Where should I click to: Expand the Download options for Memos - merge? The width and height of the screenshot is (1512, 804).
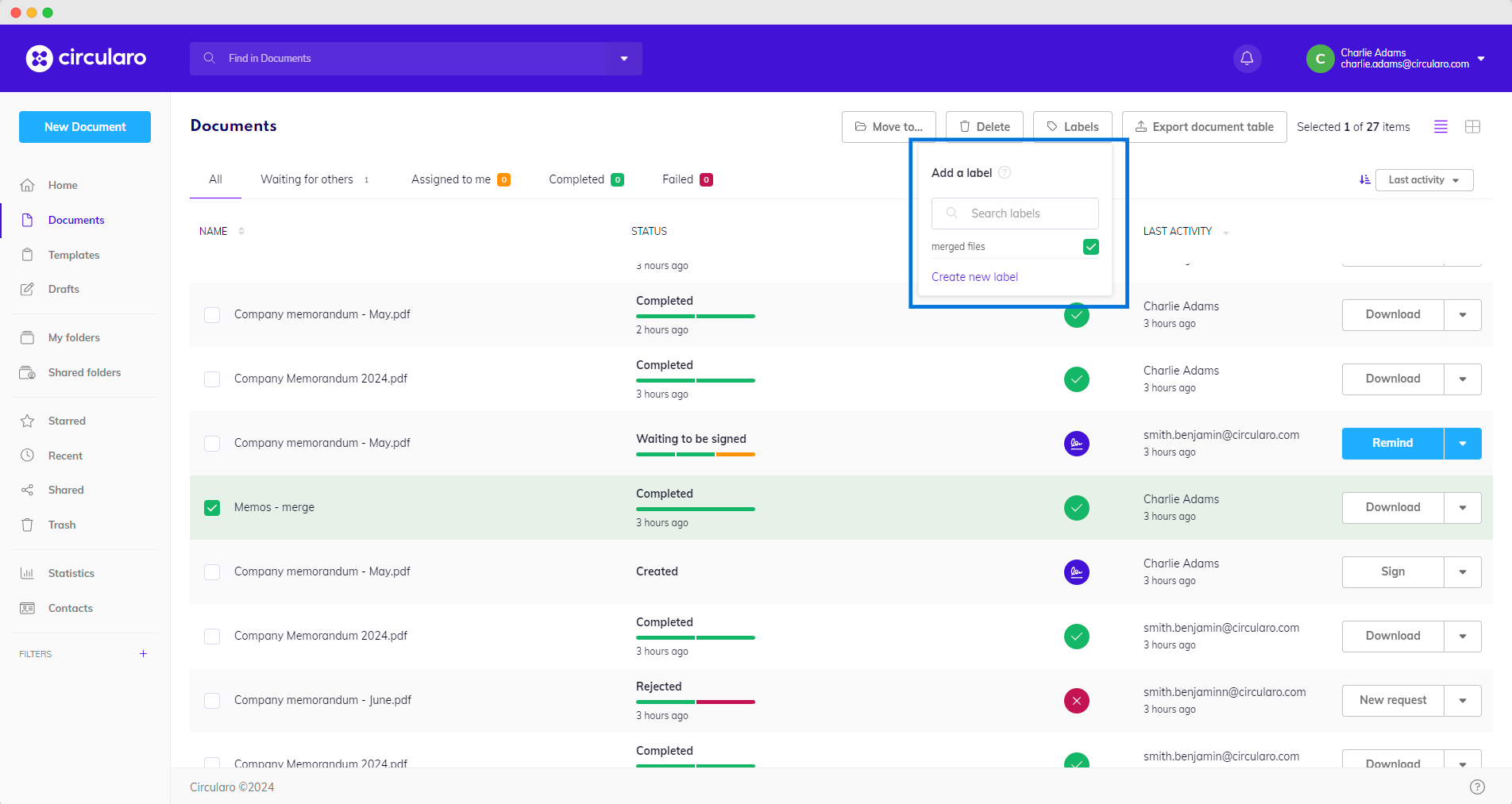(1463, 508)
